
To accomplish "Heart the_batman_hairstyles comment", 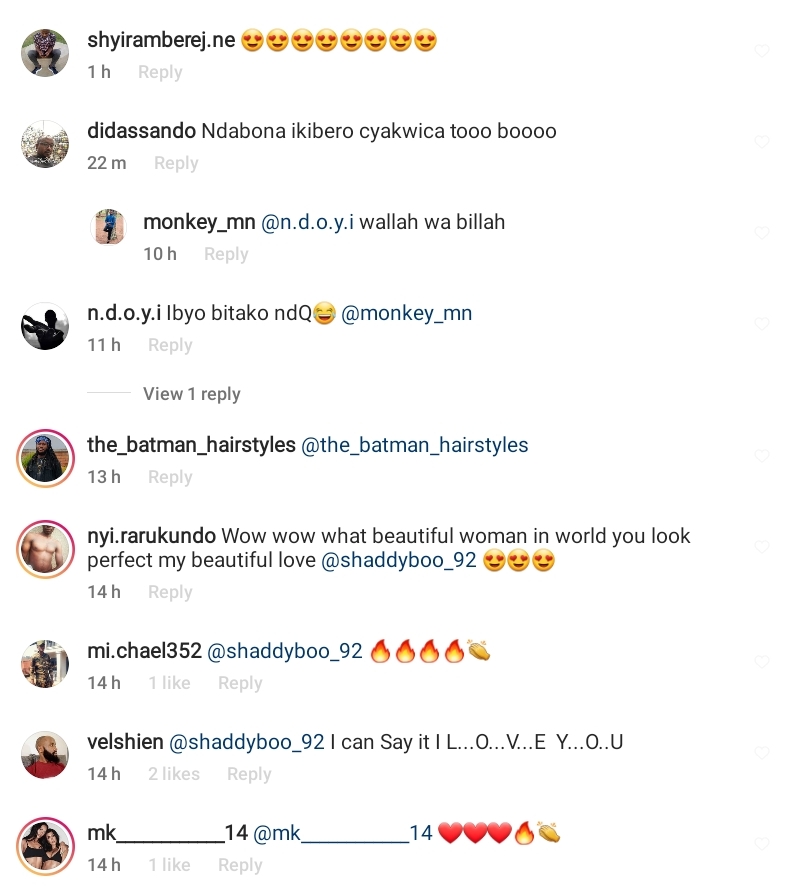I will [x=762, y=456].
